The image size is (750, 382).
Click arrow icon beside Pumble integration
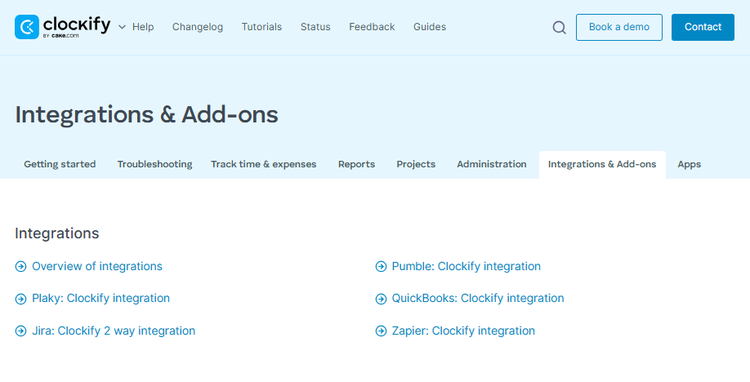(x=381, y=266)
